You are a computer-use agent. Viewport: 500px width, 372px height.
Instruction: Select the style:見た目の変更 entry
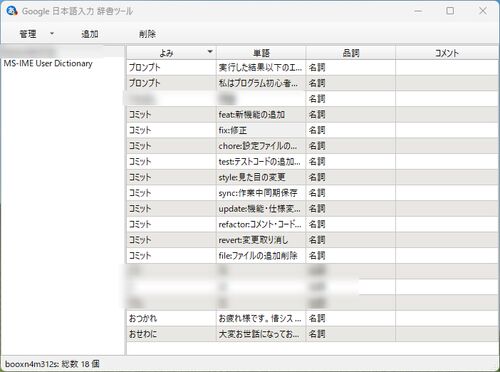(261, 177)
